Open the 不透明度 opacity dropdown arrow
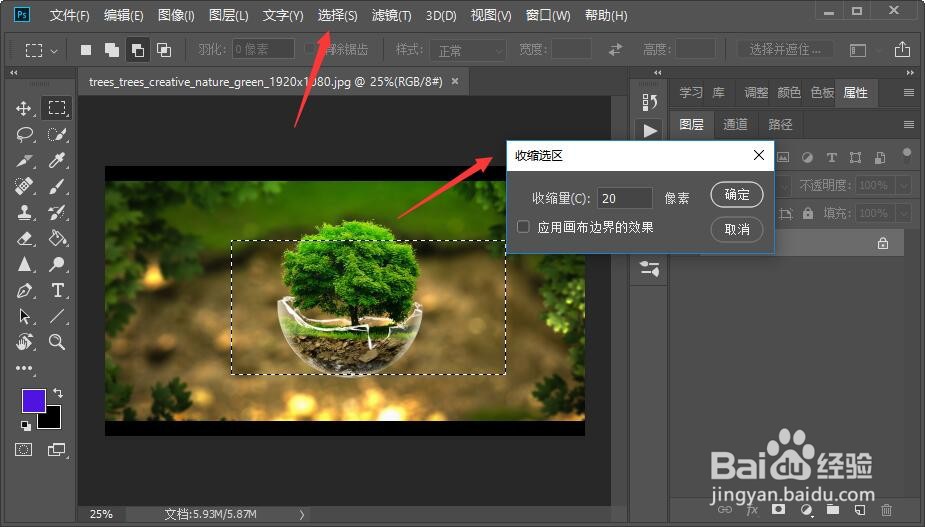Image resolution: width=925 pixels, height=527 pixels. pos(904,185)
